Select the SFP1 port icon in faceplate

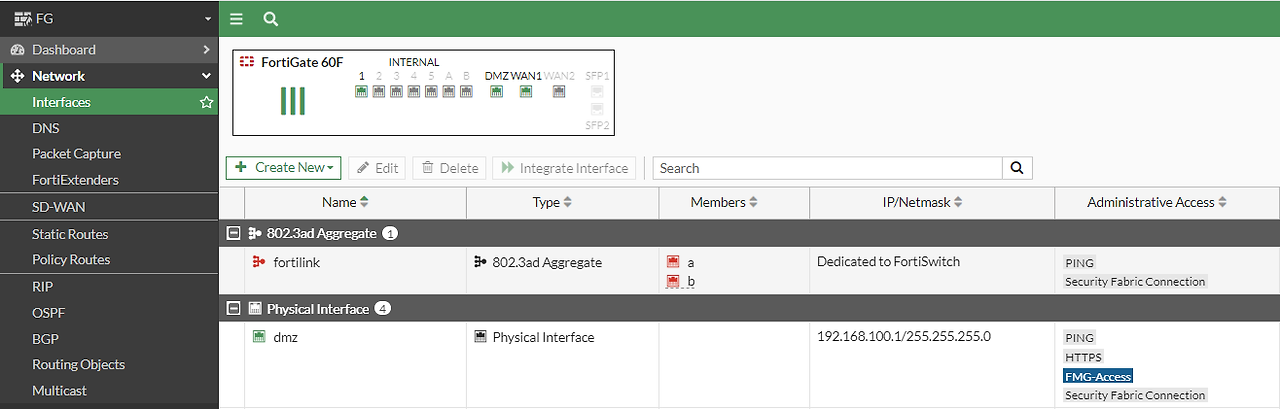click(x=597, y=90)
